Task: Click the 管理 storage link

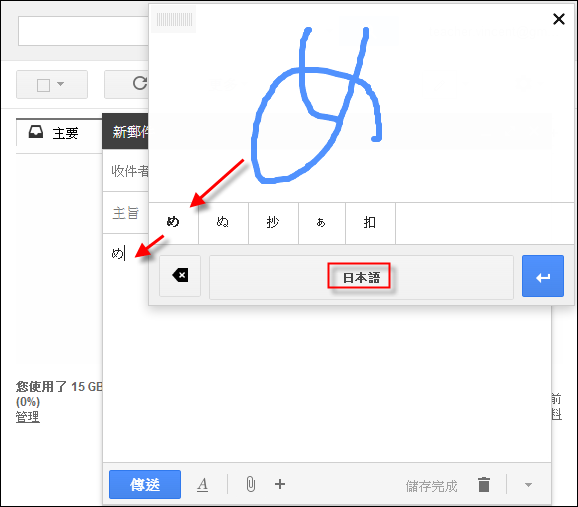Action: tap(28, 417)
